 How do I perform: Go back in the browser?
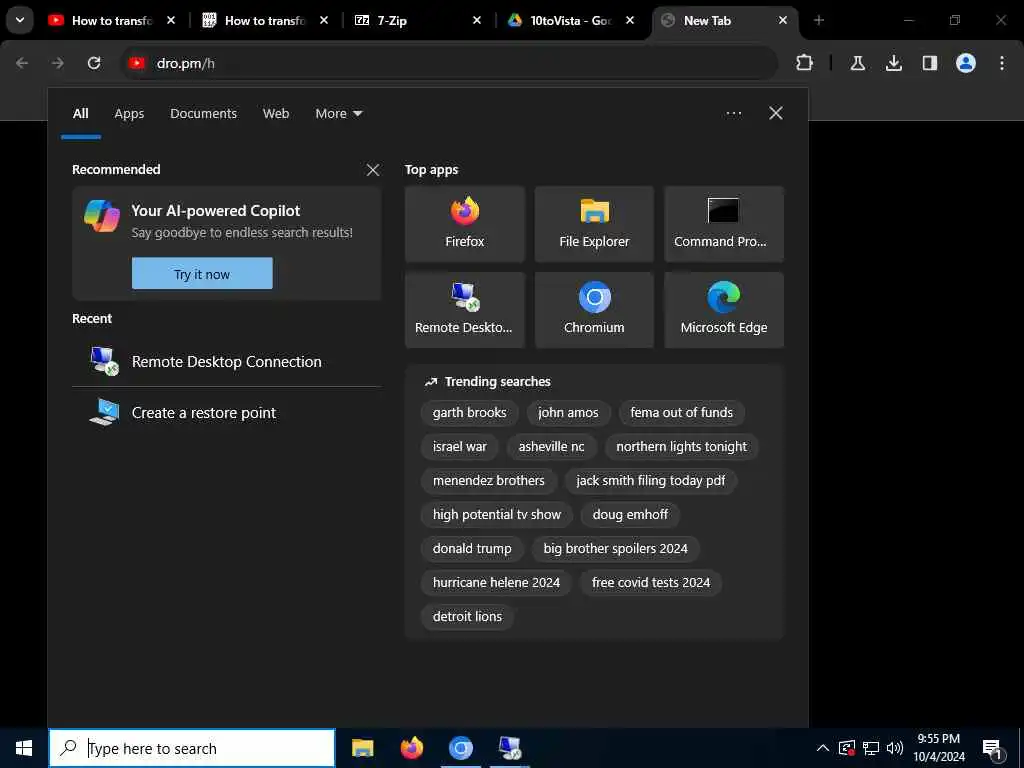point(22,63)
